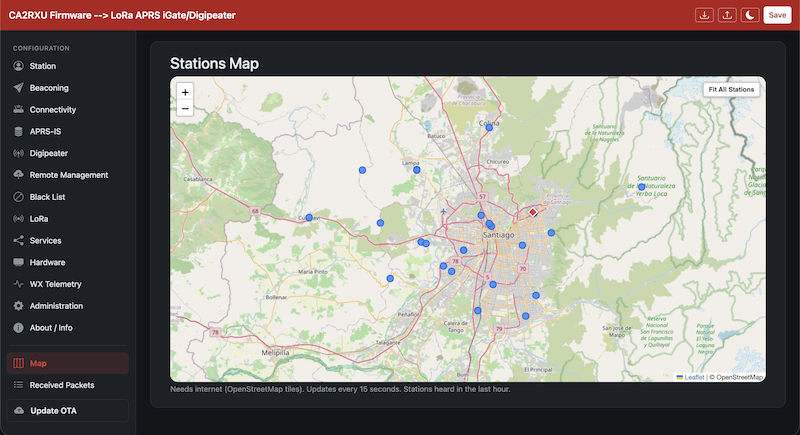Click the Update OTA button
Image resolution: width=800 pixels, height=435 pixels.
click(67, 411)
